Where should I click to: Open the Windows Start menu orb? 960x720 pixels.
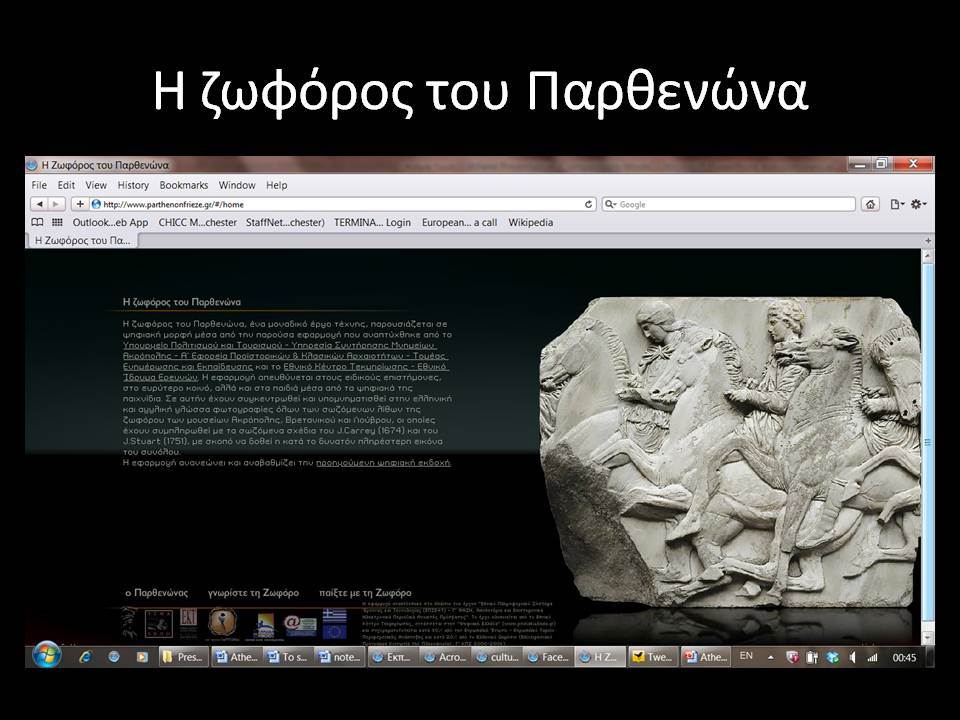point(47,656)
